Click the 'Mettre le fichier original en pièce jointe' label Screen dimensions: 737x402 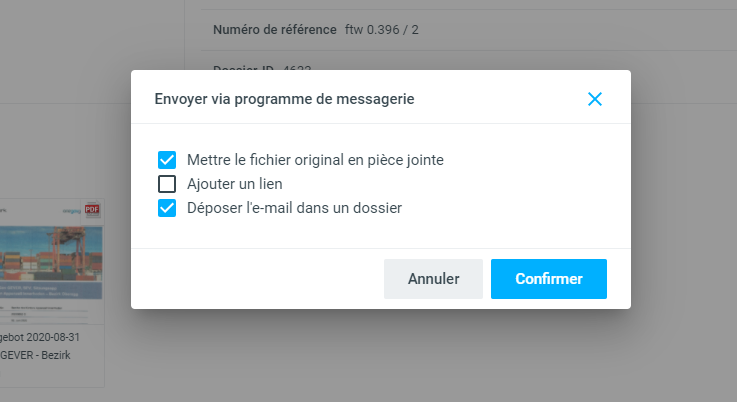(315, 159)
